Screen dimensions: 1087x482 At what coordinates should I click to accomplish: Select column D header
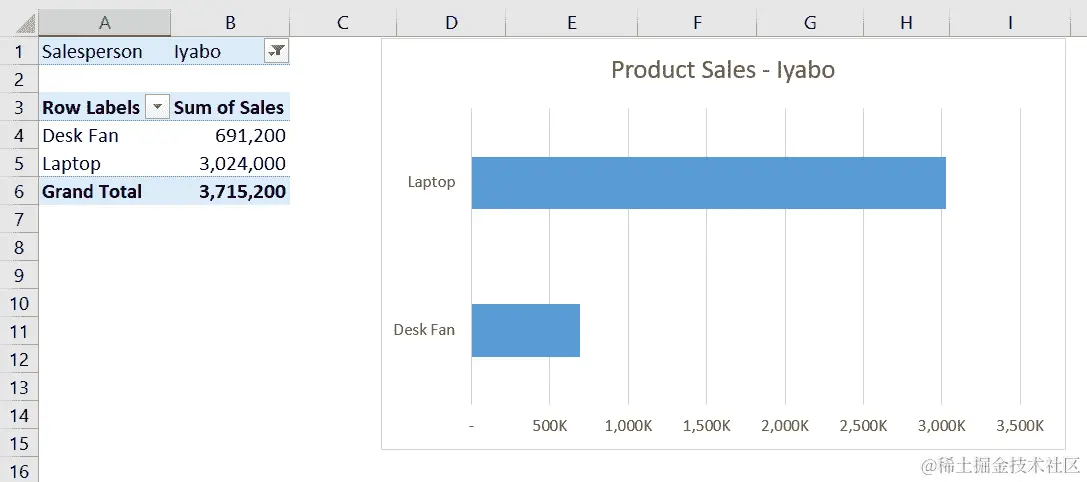(x=451, y=22)
